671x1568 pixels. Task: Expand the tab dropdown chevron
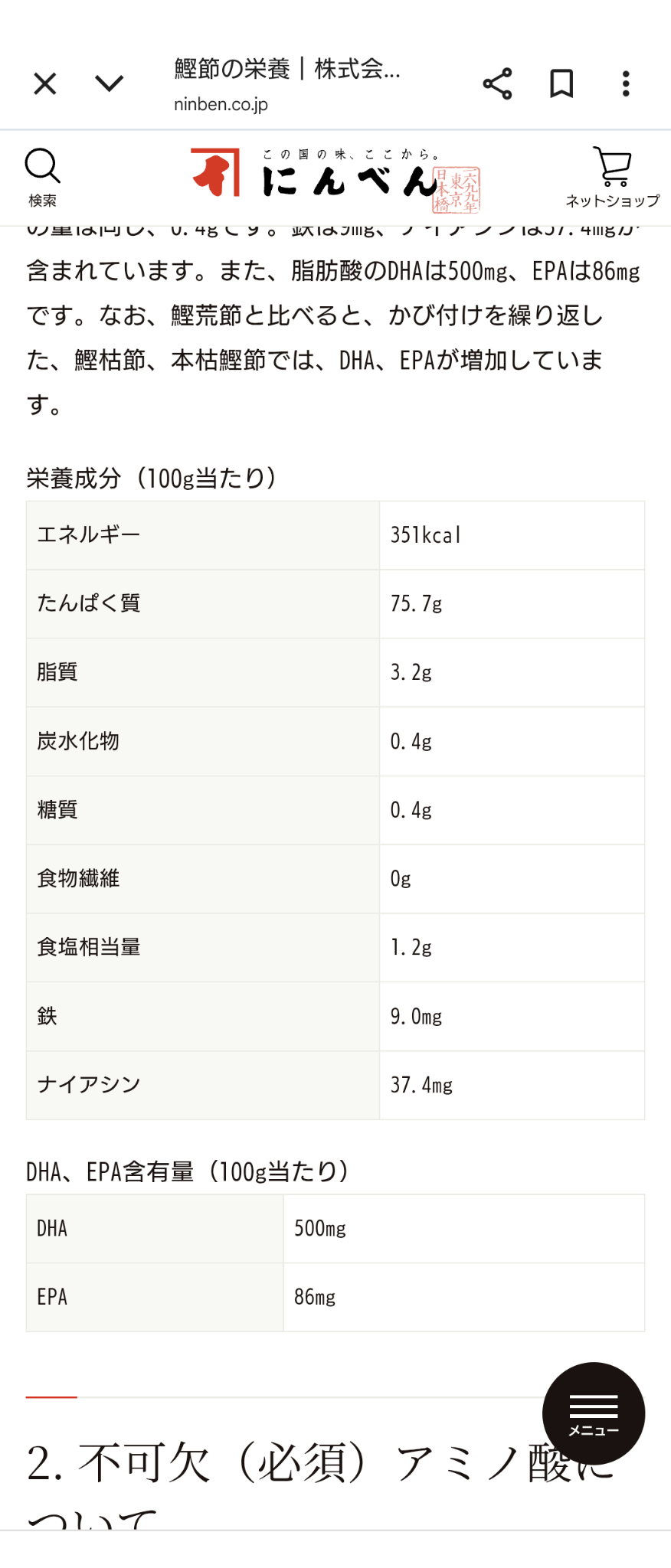pyautogui.click(x=110, y=83)
